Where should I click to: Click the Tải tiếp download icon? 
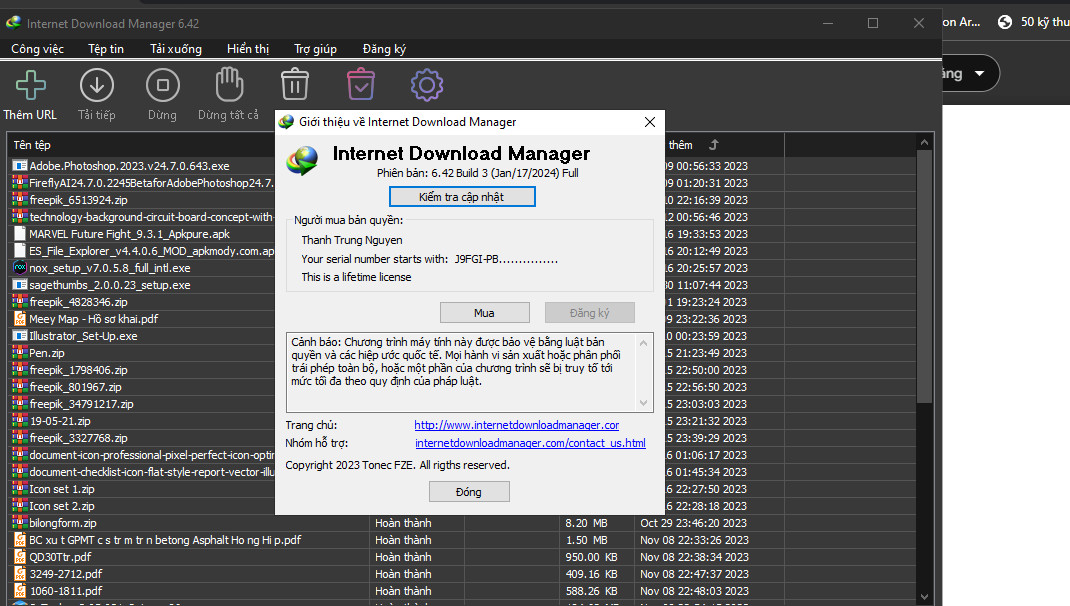pos(96,85)
